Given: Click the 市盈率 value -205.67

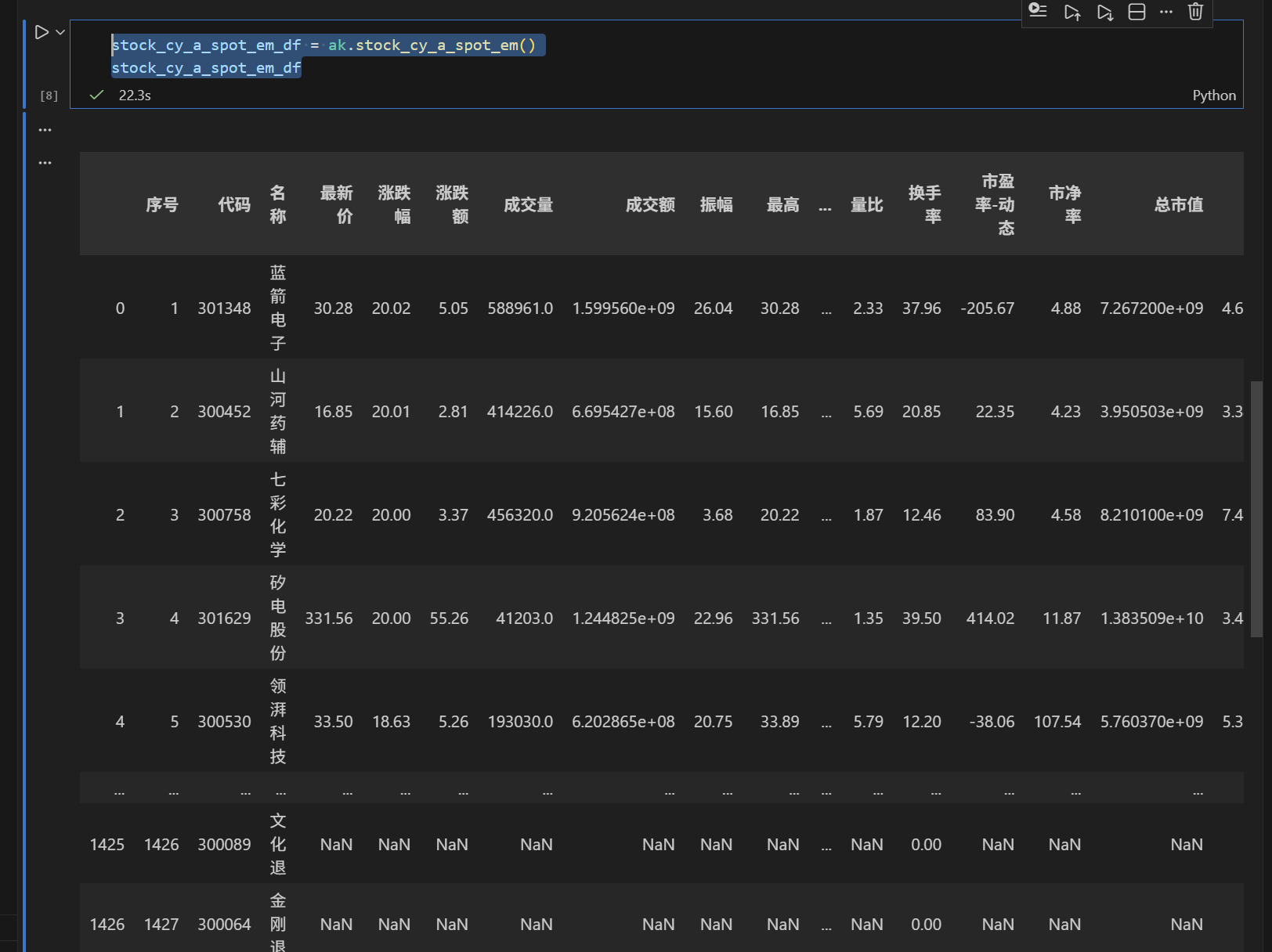Looking at the screenshot, I should pyautogui.click(x=988, y=308).
